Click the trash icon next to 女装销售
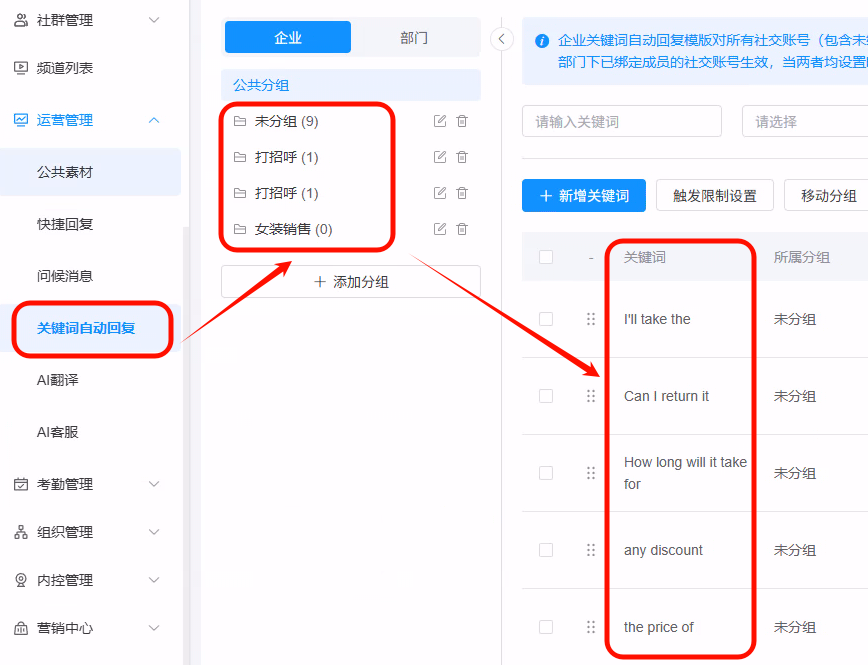The width and height of the screenshot is (868, 665). 462,229
